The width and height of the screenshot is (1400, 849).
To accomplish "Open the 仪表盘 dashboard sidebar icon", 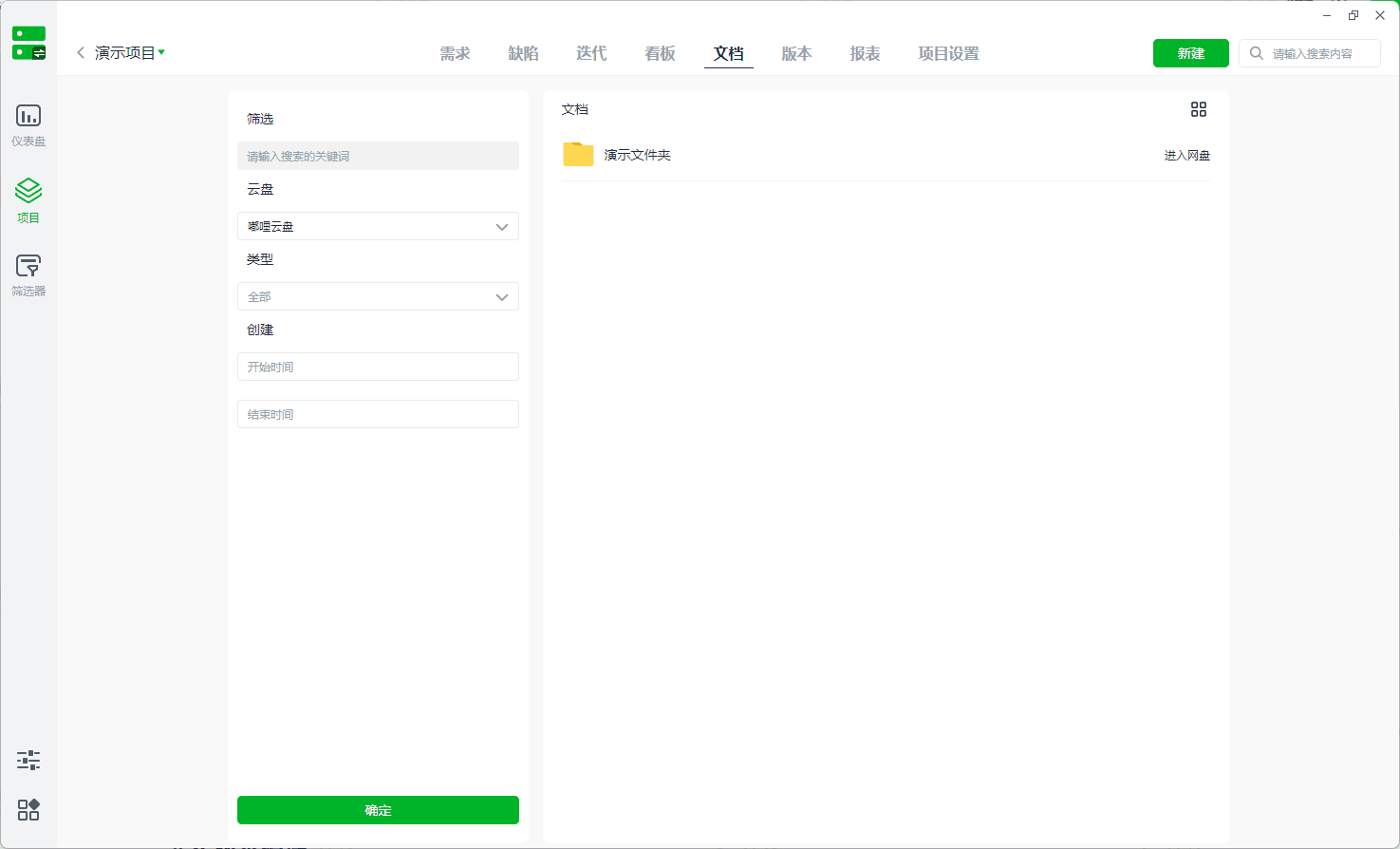I will tap(28, 125).
